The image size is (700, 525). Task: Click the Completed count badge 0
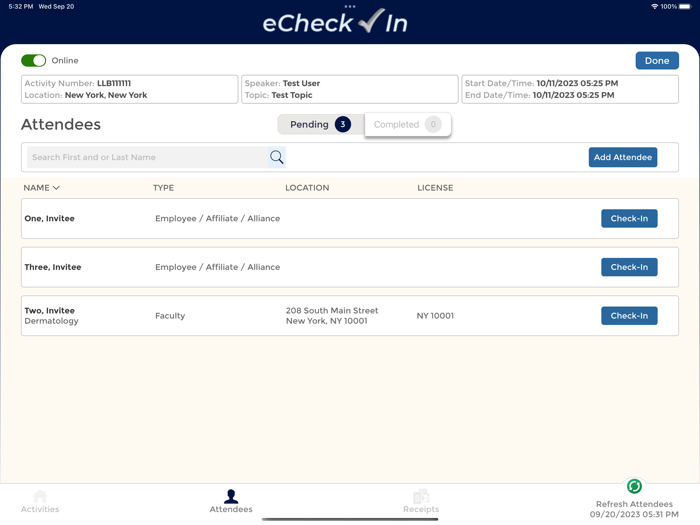[433, 124]
